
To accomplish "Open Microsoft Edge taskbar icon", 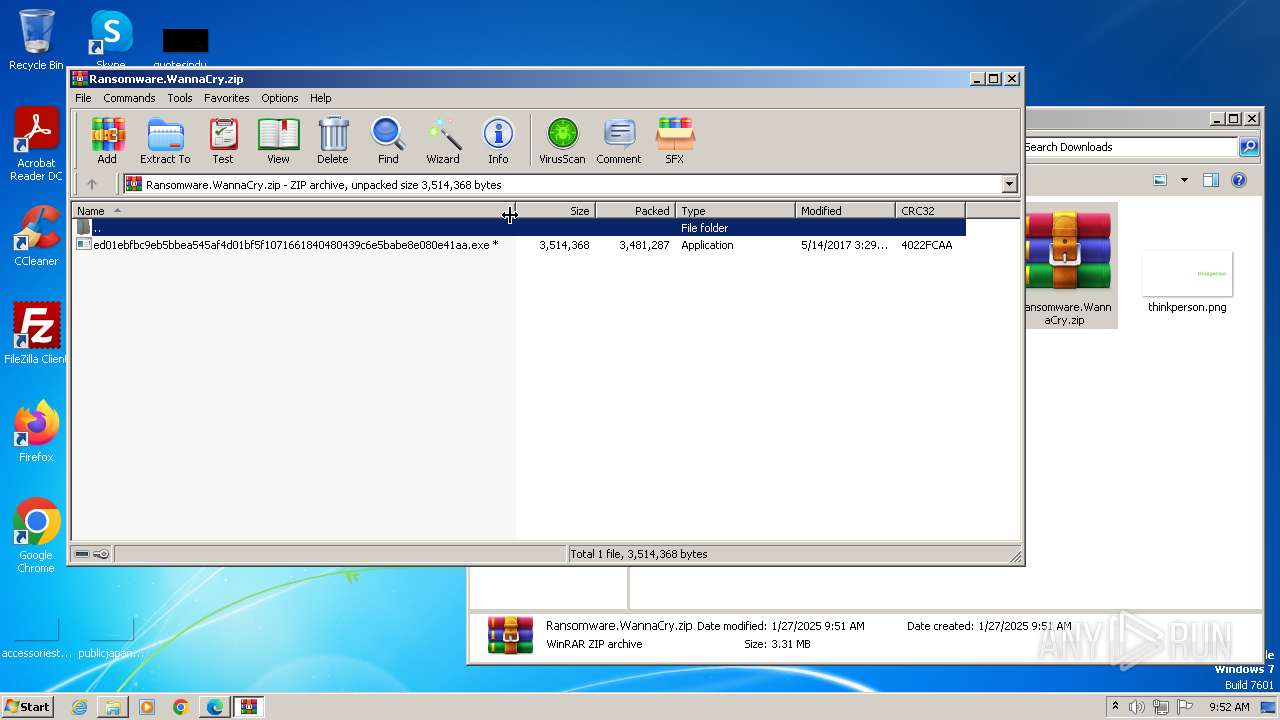I will pyautogui.click(x=215, y=707).
